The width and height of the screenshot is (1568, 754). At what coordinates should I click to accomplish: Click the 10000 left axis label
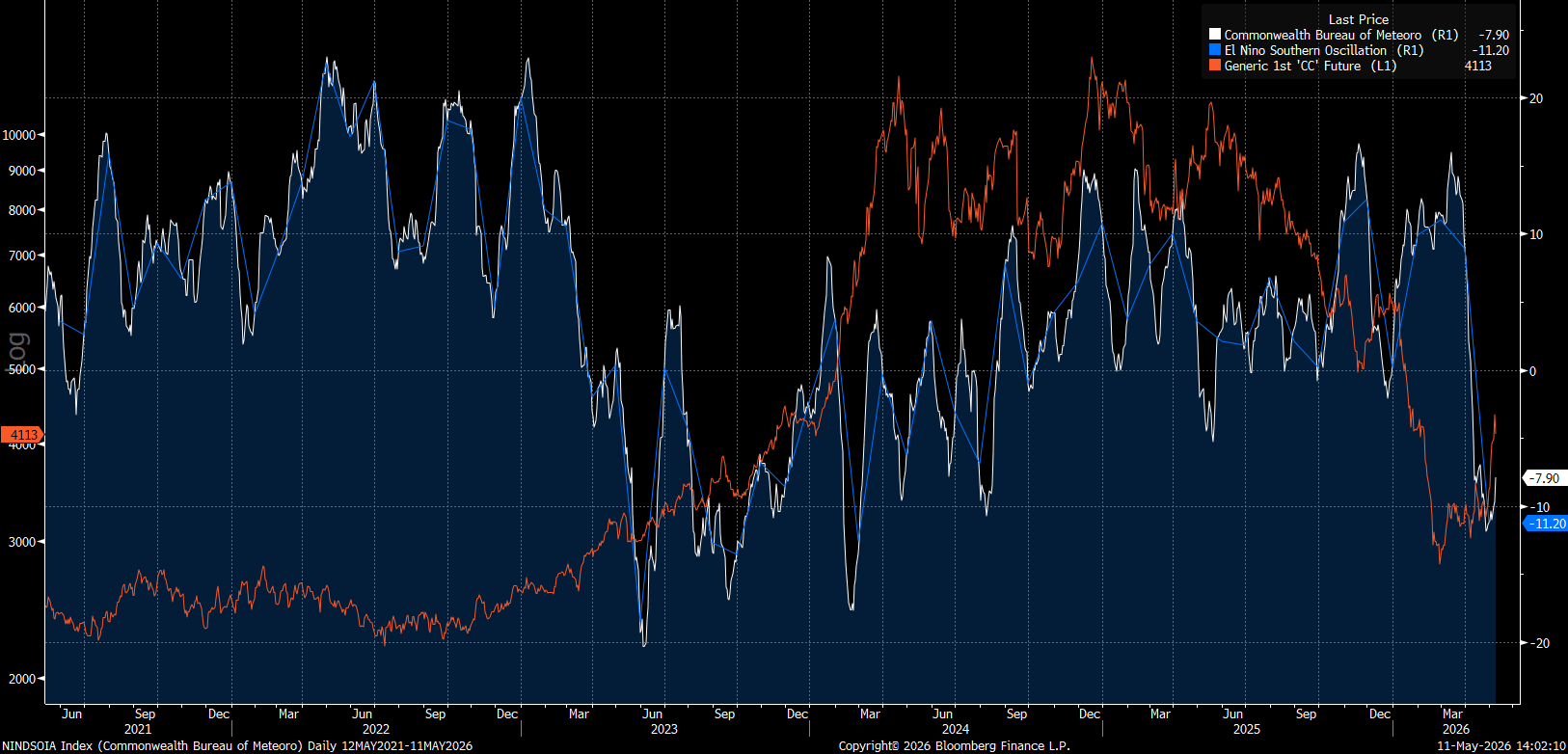click(x=19, y=135)
